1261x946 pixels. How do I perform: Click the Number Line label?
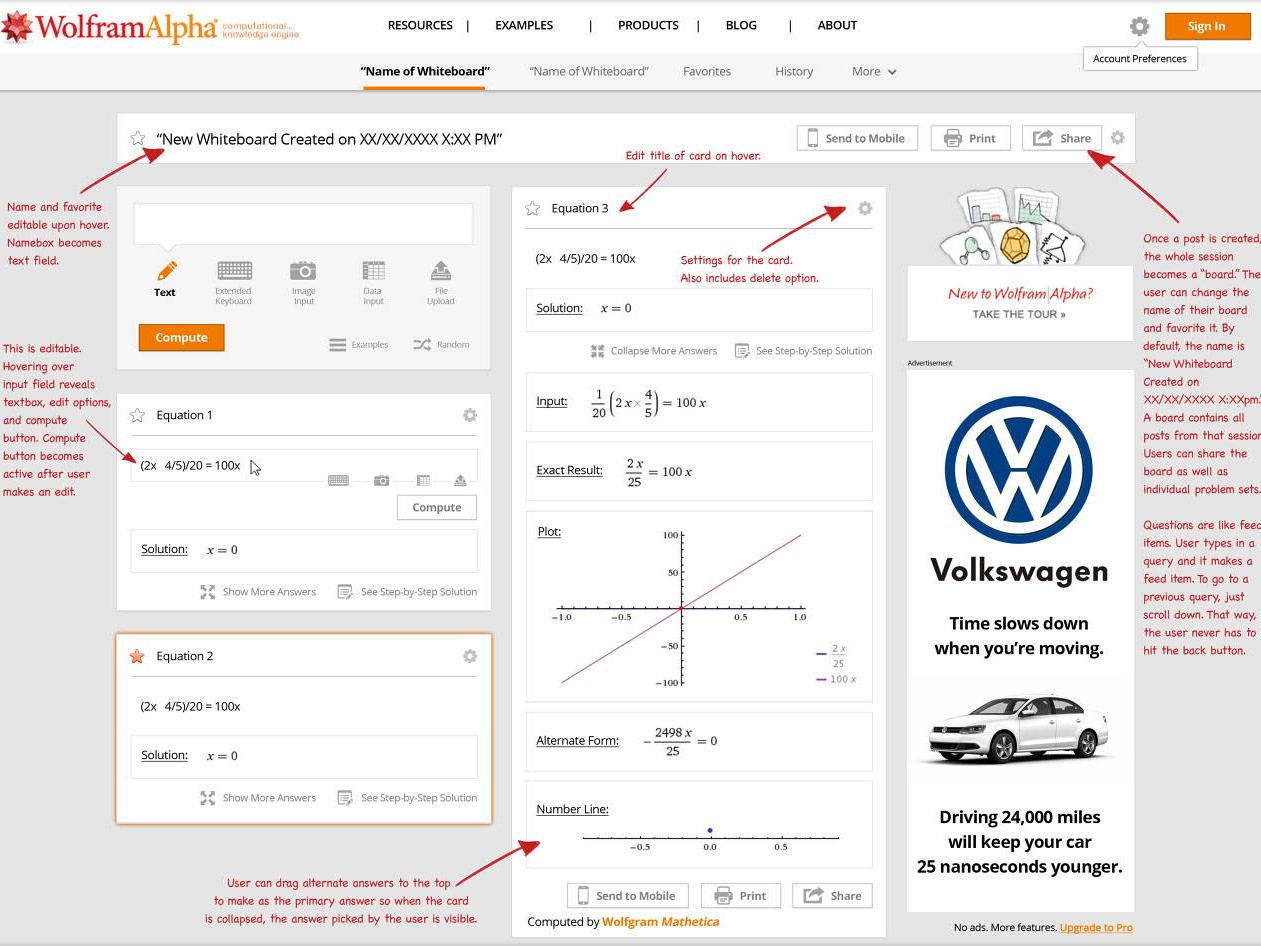tap(573, 809)
